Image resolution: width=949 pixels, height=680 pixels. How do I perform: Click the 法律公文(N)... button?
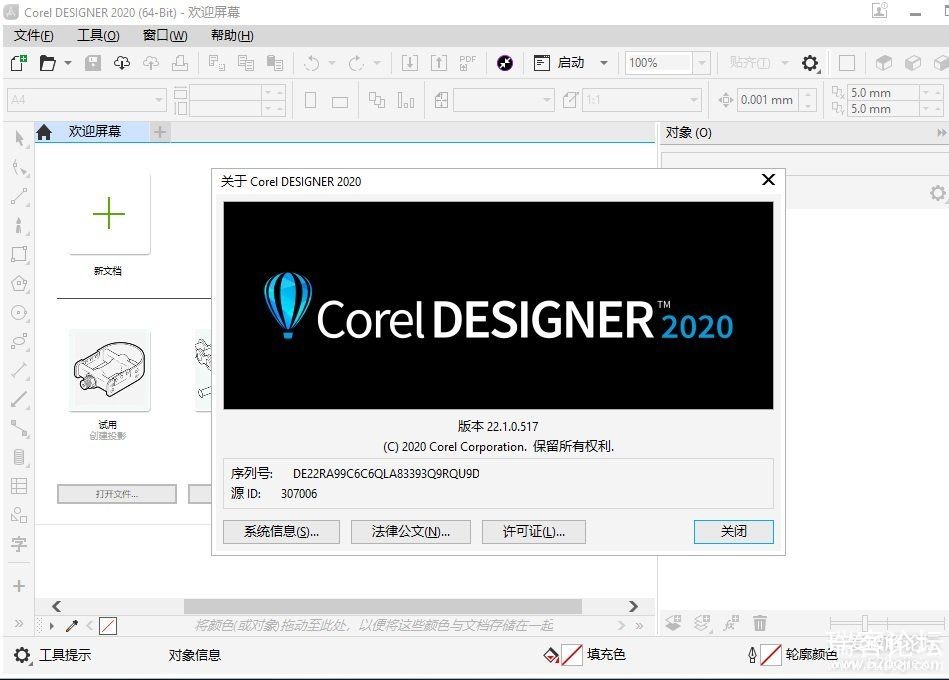(x=410, y=532)
